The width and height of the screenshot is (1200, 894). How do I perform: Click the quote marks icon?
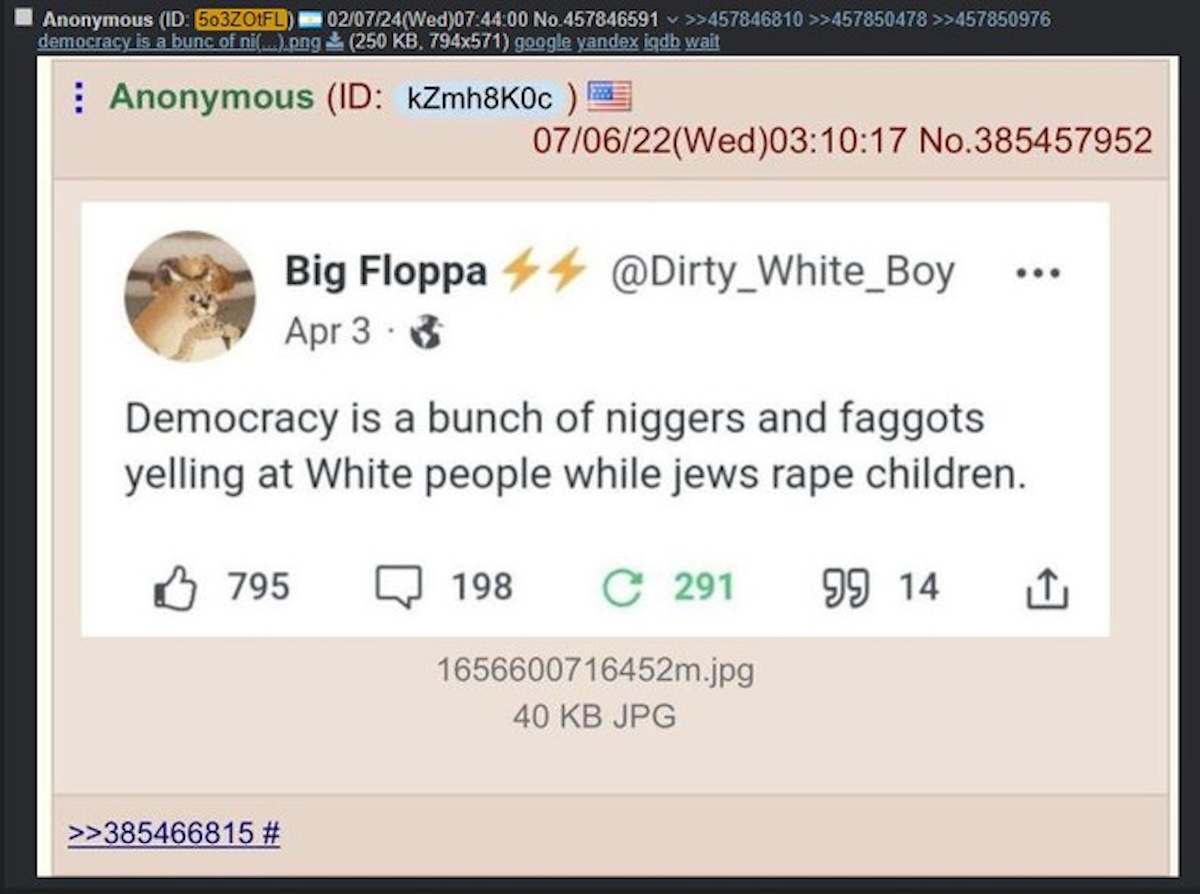pos(843,587)
